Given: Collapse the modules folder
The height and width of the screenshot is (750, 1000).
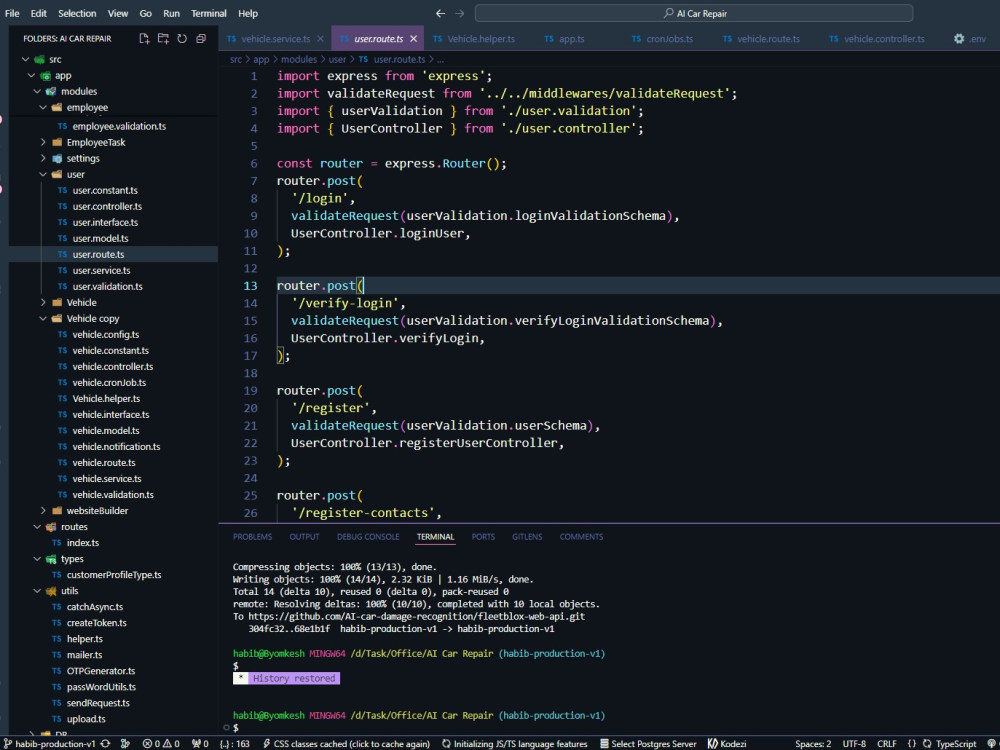Looking at the screenshot, I should (37, 91).
